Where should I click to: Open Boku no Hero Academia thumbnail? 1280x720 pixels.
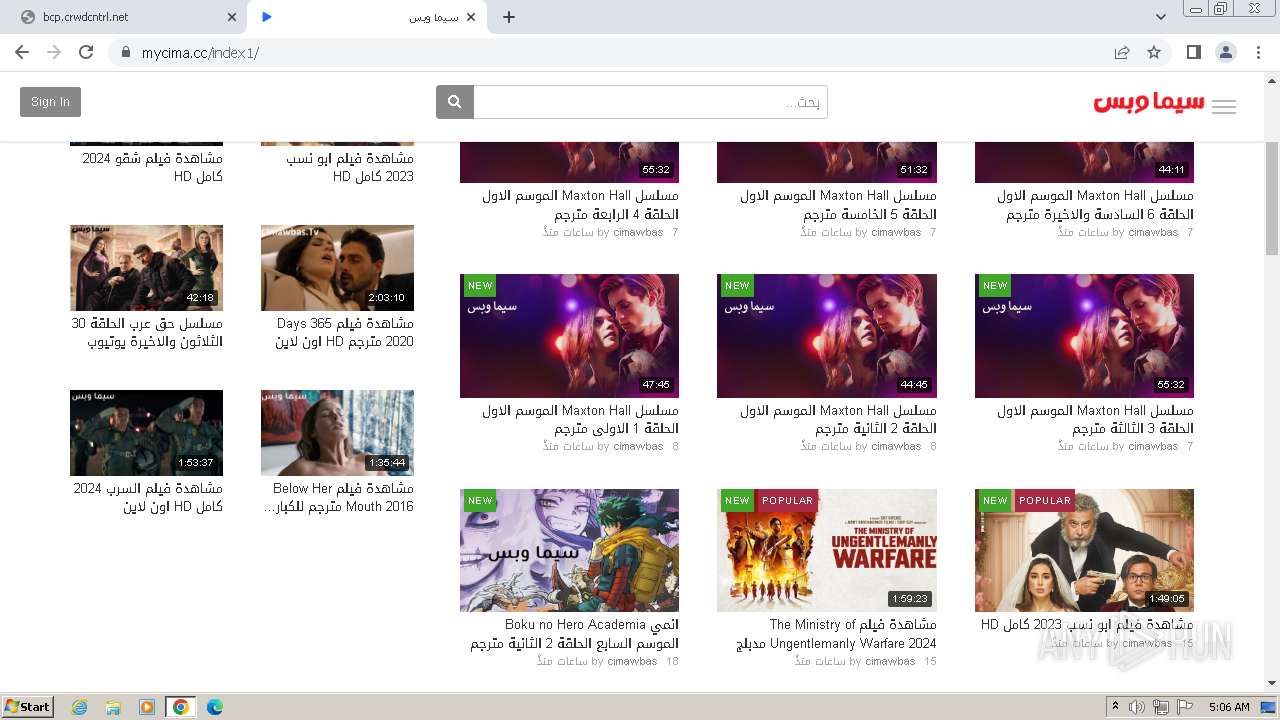pyautogui.click(x=569, y=550)
